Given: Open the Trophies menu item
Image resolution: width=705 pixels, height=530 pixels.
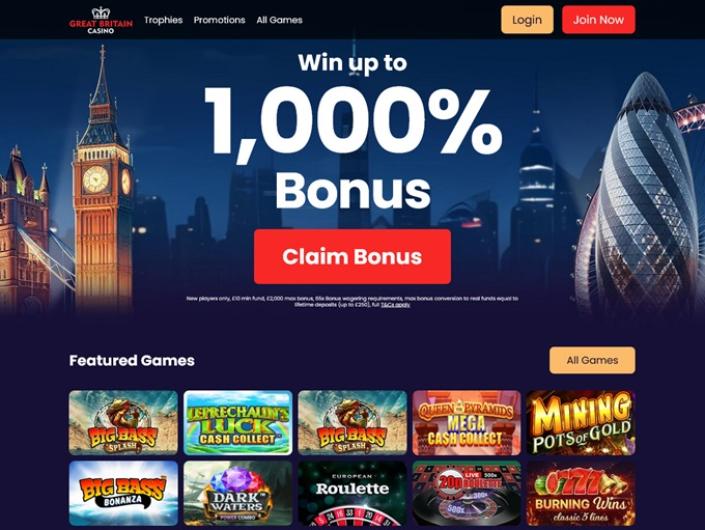Looking at the screenshot, I should pyautogui.click(x=163, y=20).
